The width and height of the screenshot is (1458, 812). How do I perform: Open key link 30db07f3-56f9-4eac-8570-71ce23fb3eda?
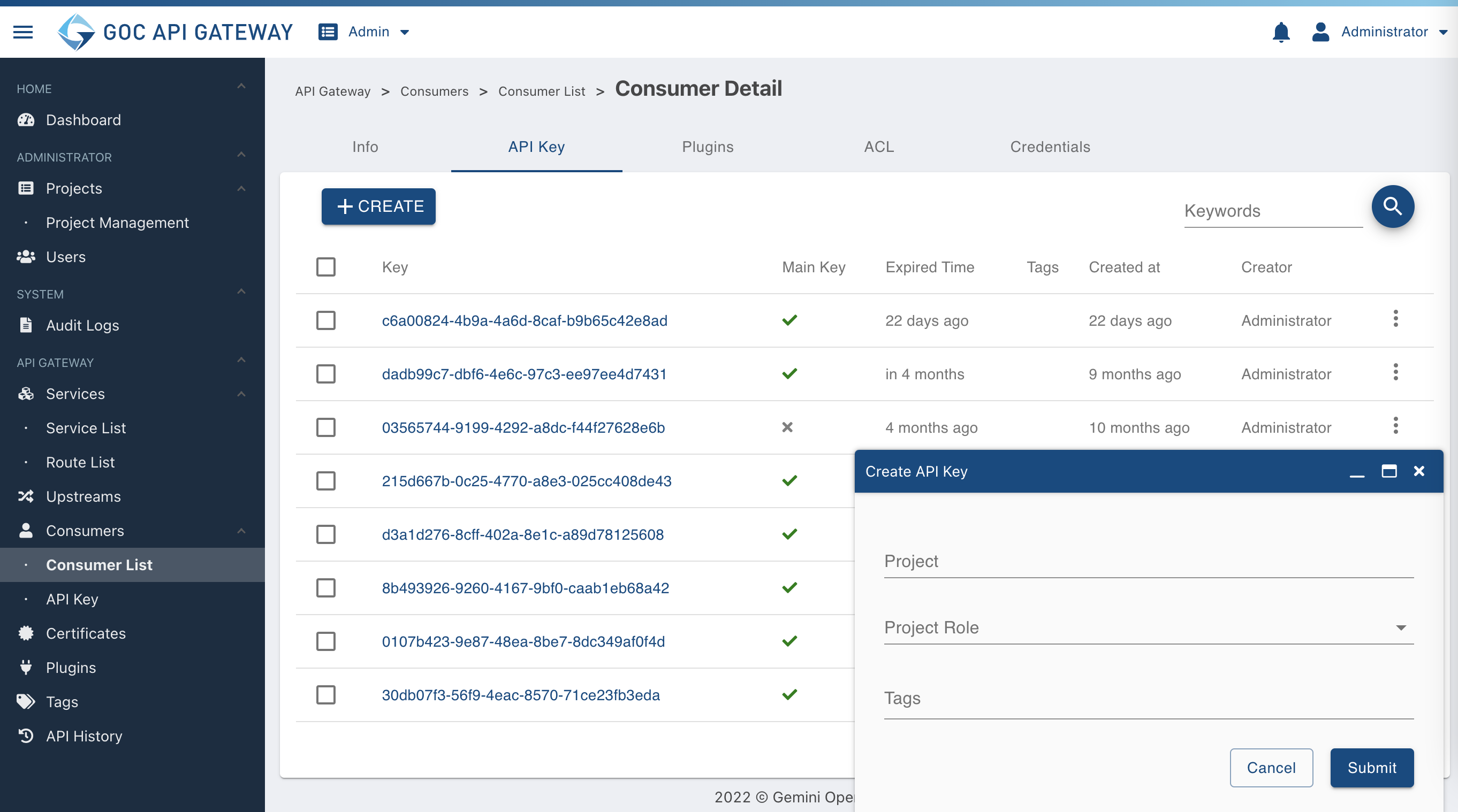click(x=521, y=695)
